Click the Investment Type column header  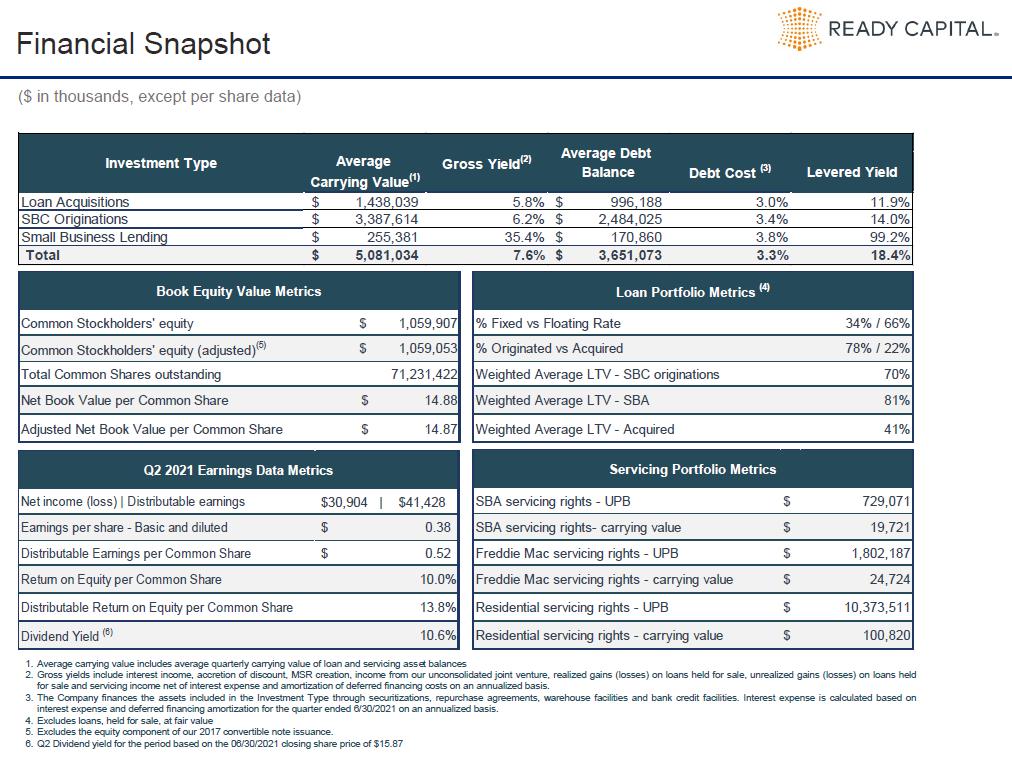161,163
